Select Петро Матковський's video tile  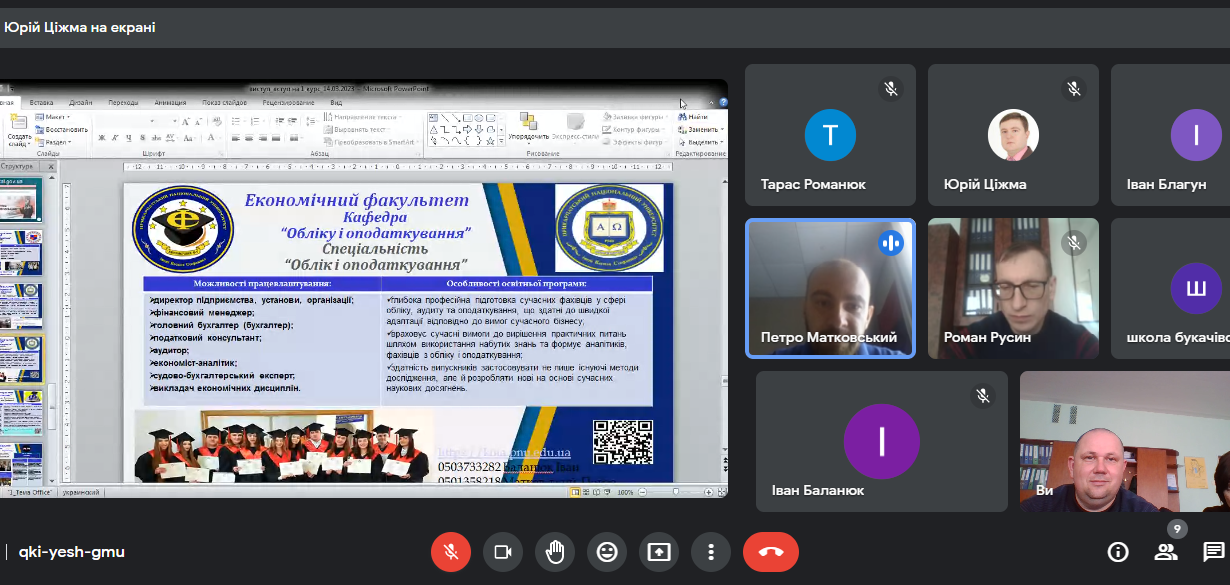pos(830,288)
